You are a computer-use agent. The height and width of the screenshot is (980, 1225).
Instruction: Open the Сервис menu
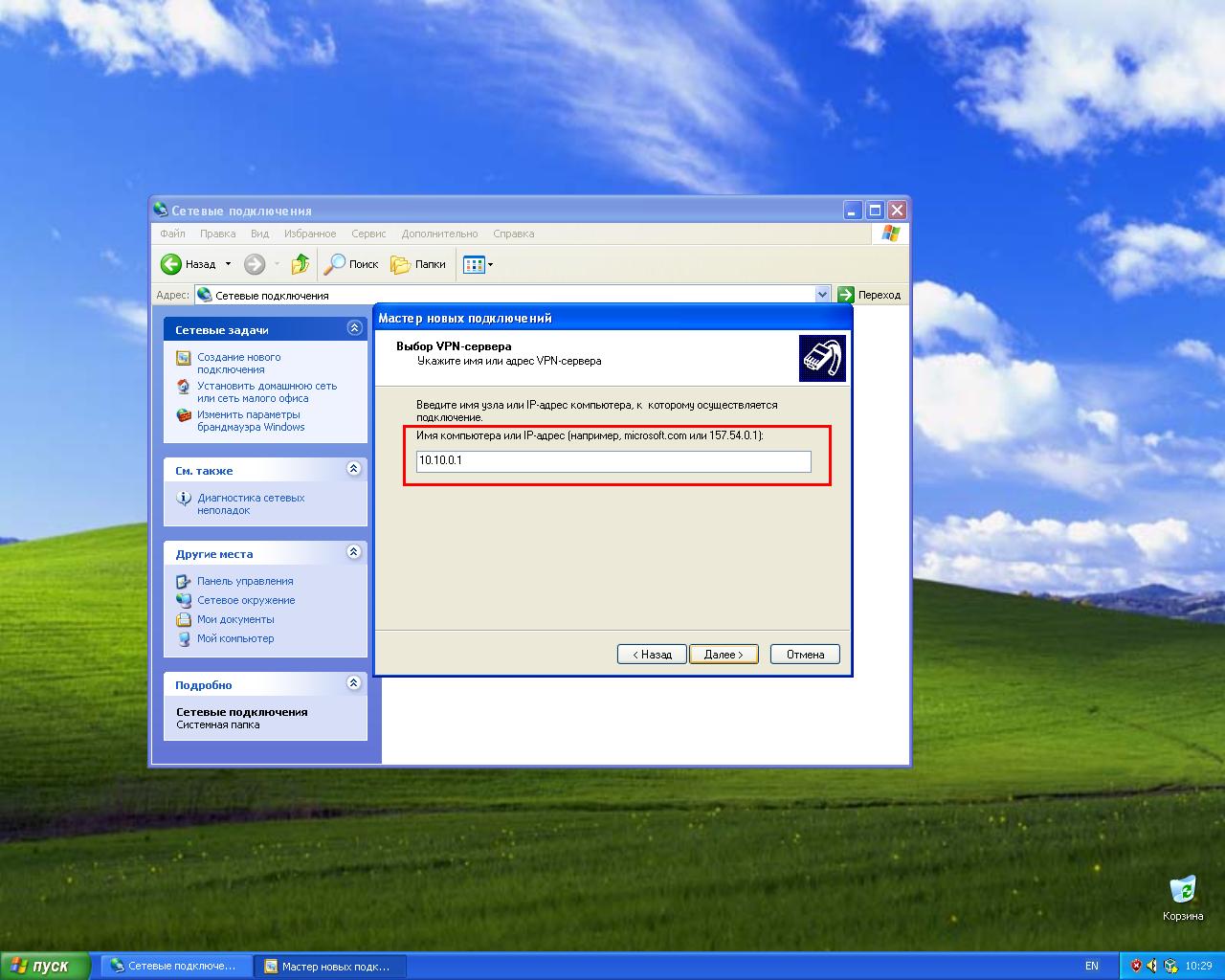point(368,234)
